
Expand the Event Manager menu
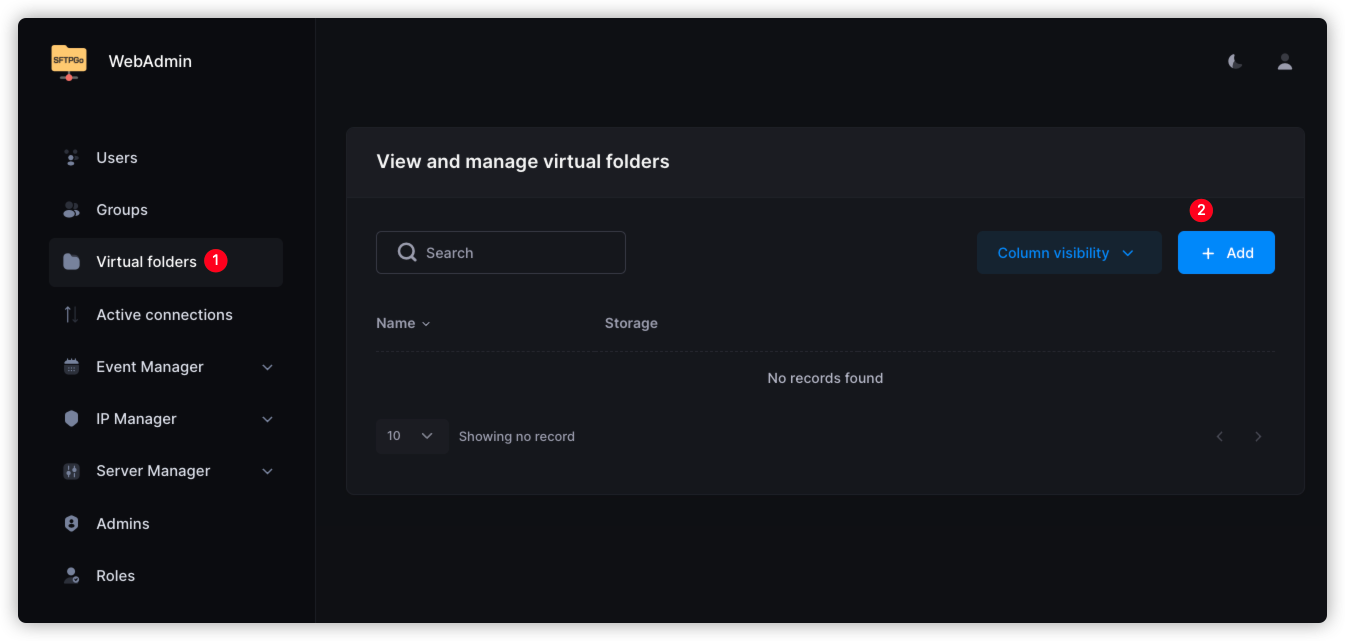click(x=267, y=367)
